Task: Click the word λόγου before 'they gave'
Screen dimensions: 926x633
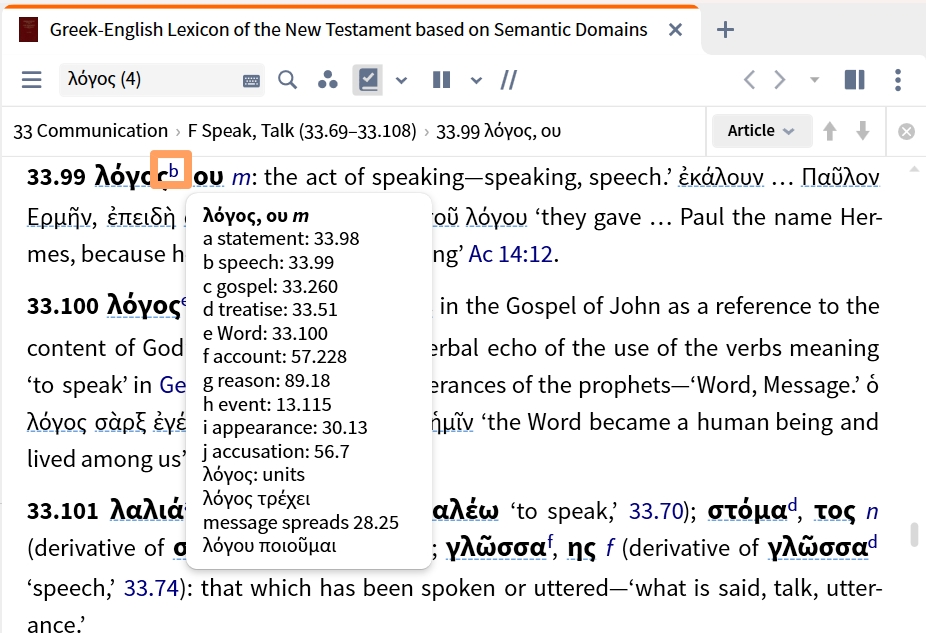Action: tap(496, 217)
